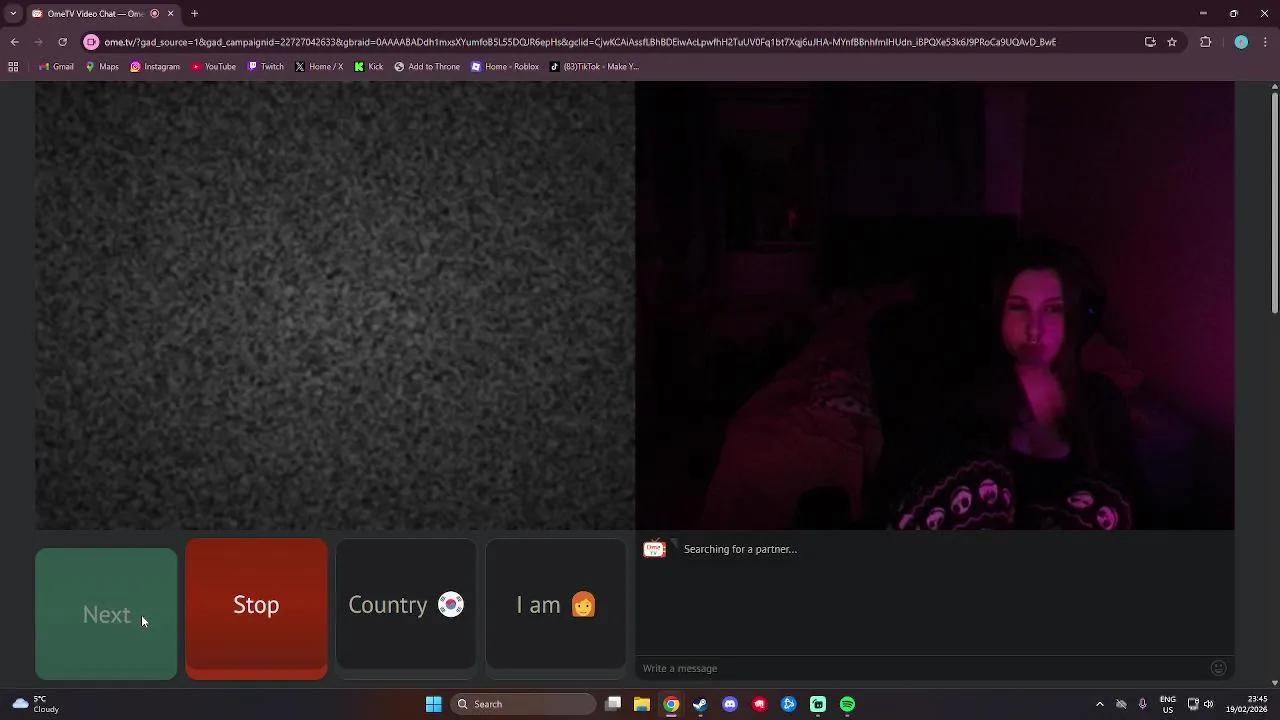
Task: Go back using the browser back arrow
Action: coord(14,42)
